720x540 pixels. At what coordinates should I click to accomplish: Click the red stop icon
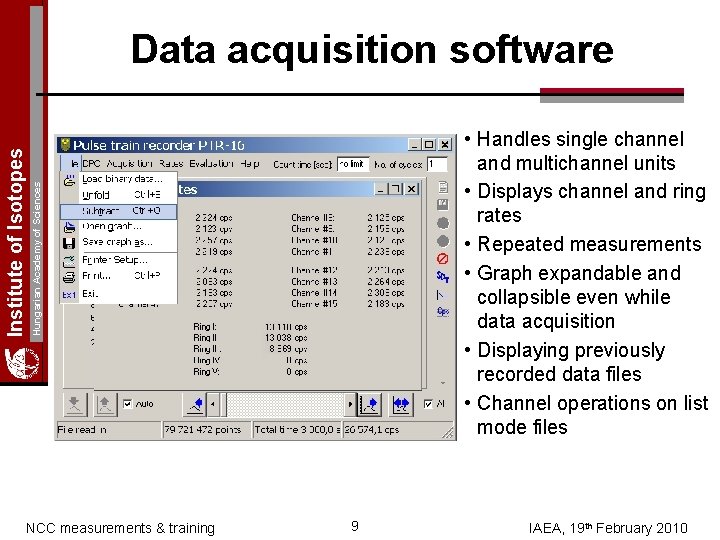[443, 259]
